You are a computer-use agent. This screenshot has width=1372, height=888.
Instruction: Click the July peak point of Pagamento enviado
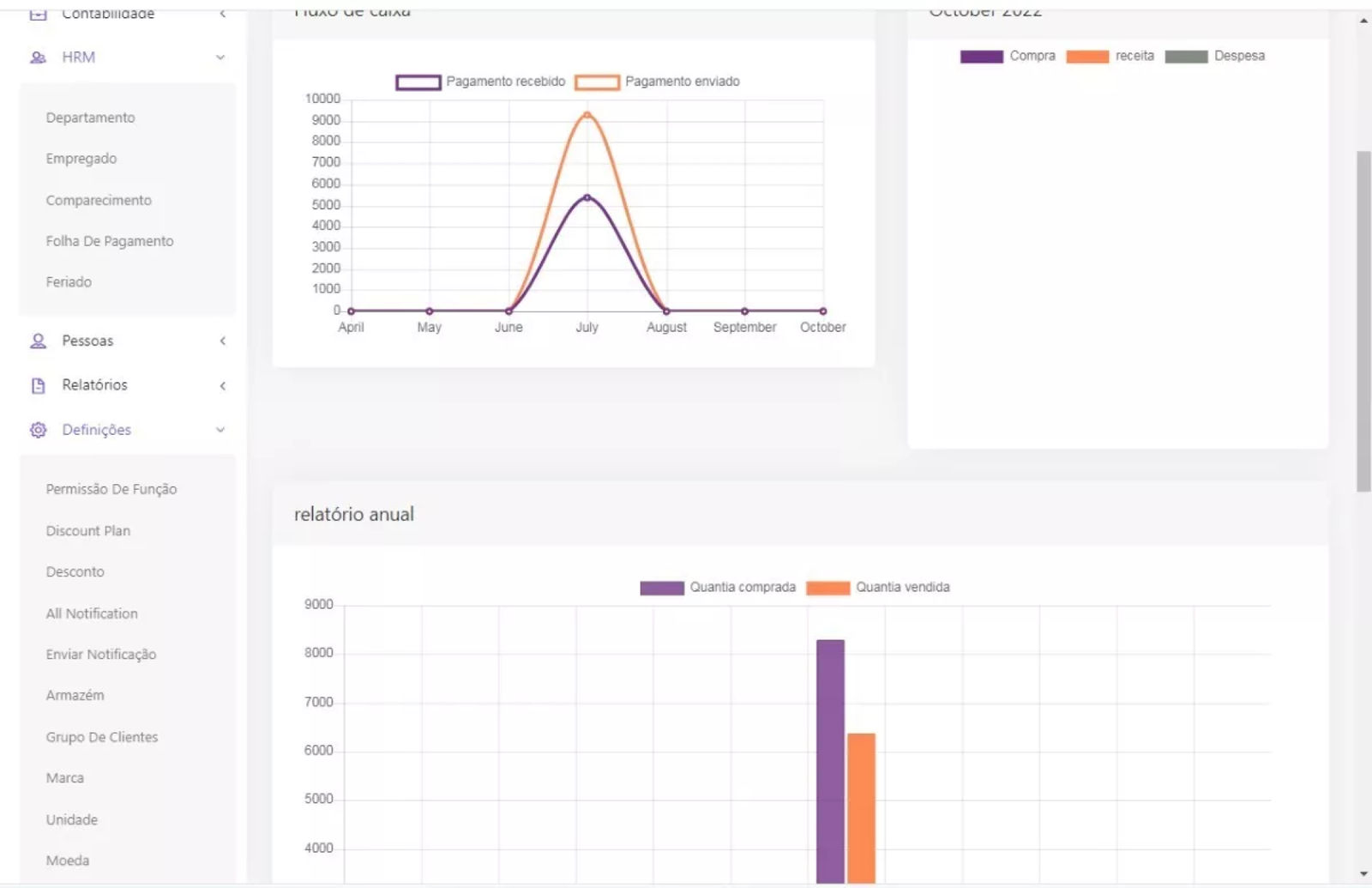click(587, 114)
